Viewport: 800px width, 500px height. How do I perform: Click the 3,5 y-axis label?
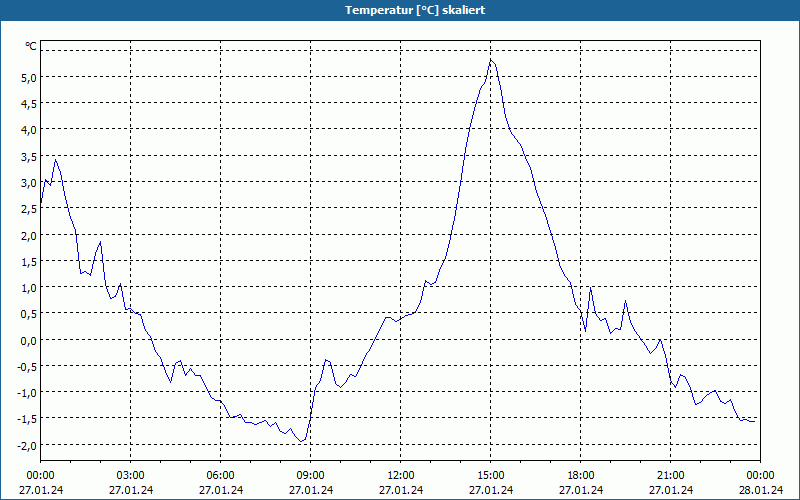[29, 157]
